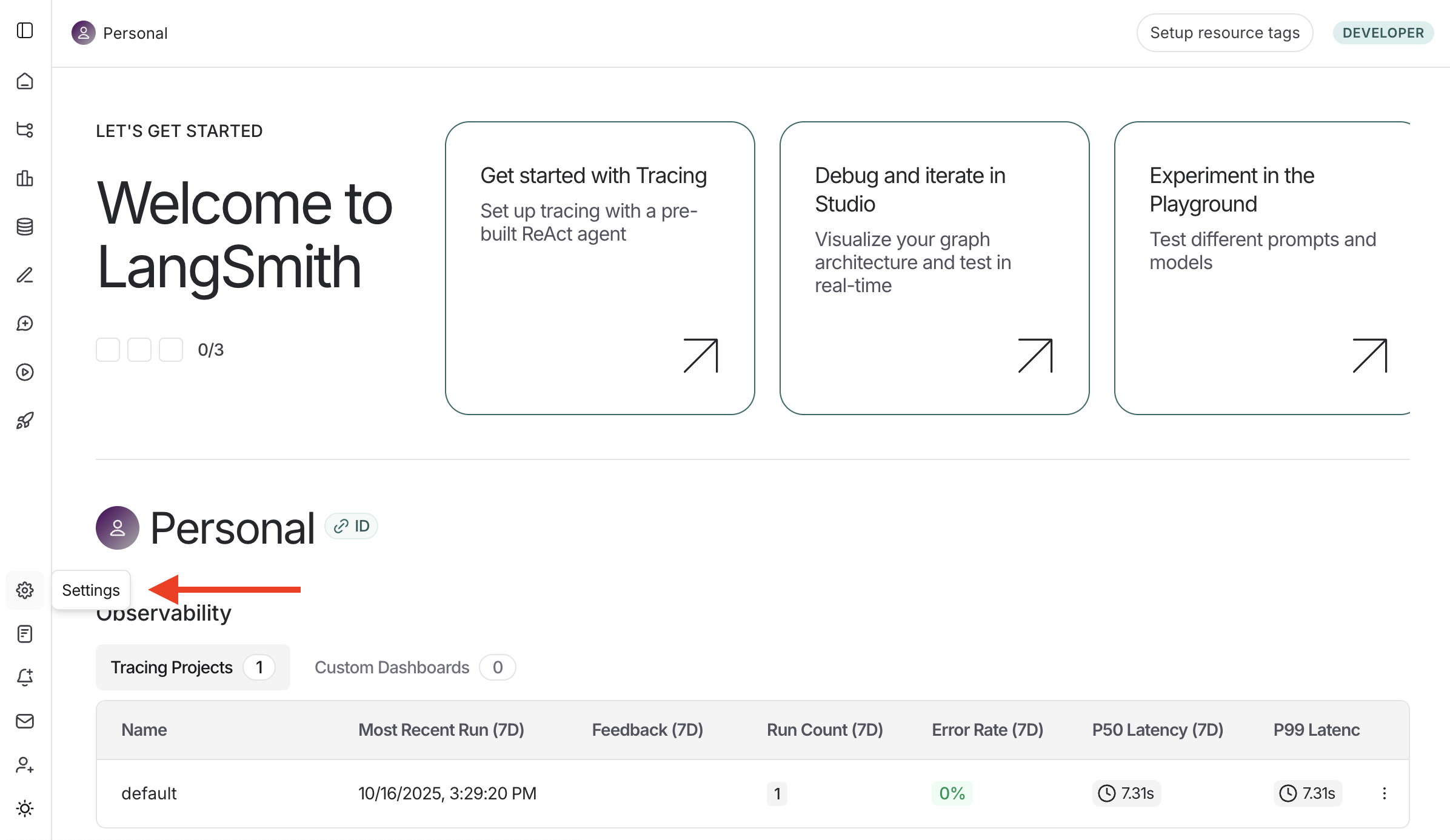Image resolution: width=1450 pixels, height=840 pixels.
Task: Open the Datasets database sidebar icon
Action: 25,227
